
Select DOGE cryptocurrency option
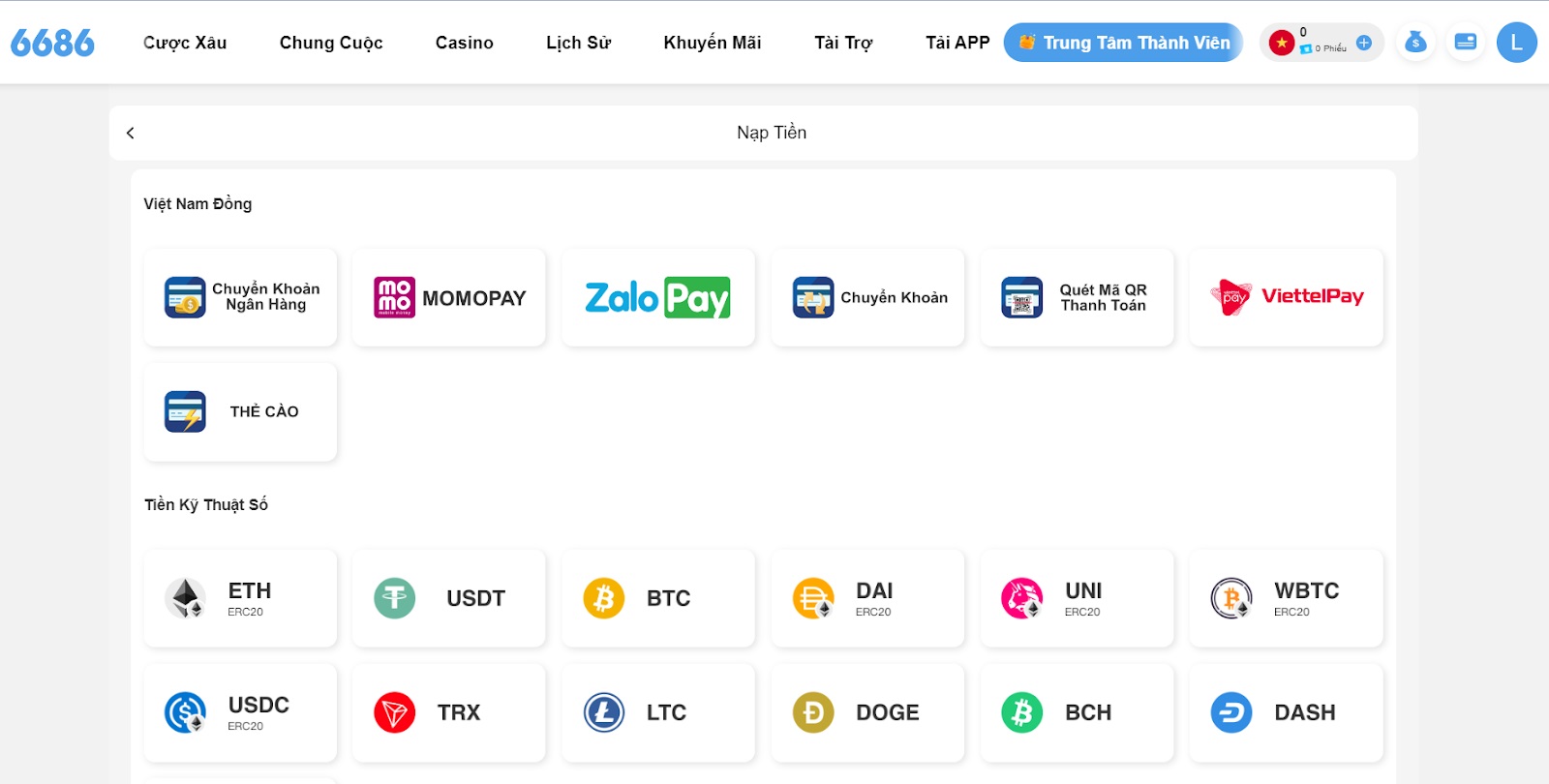pyautogui.click(x=867, y=712)
